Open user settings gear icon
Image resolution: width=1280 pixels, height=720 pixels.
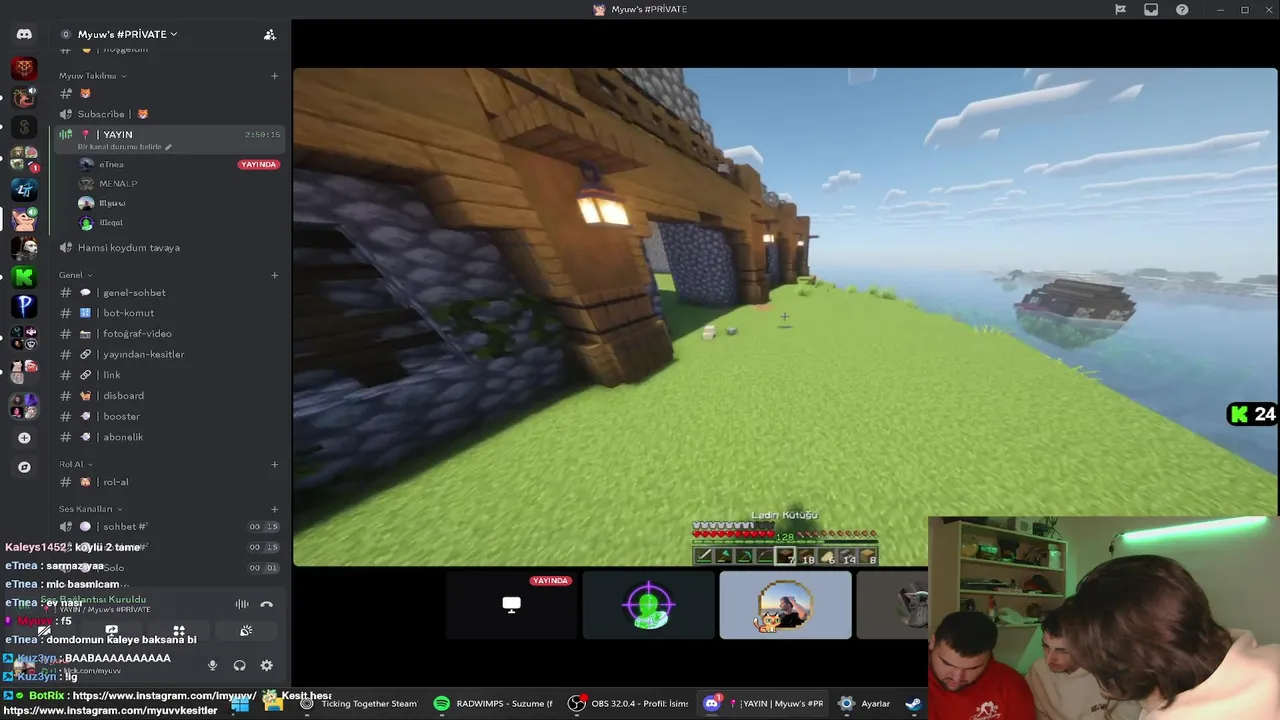(266, 665)
